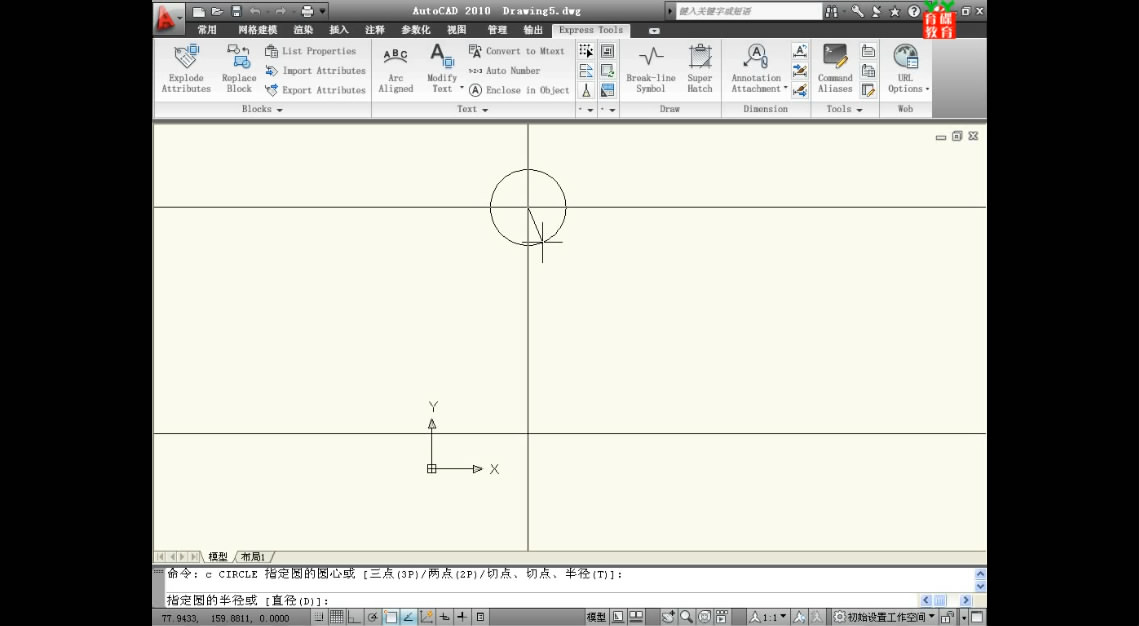Select the Super Hatch tool
The height and width of the screenshot is (626, 1139).
(x=700, y=70)
